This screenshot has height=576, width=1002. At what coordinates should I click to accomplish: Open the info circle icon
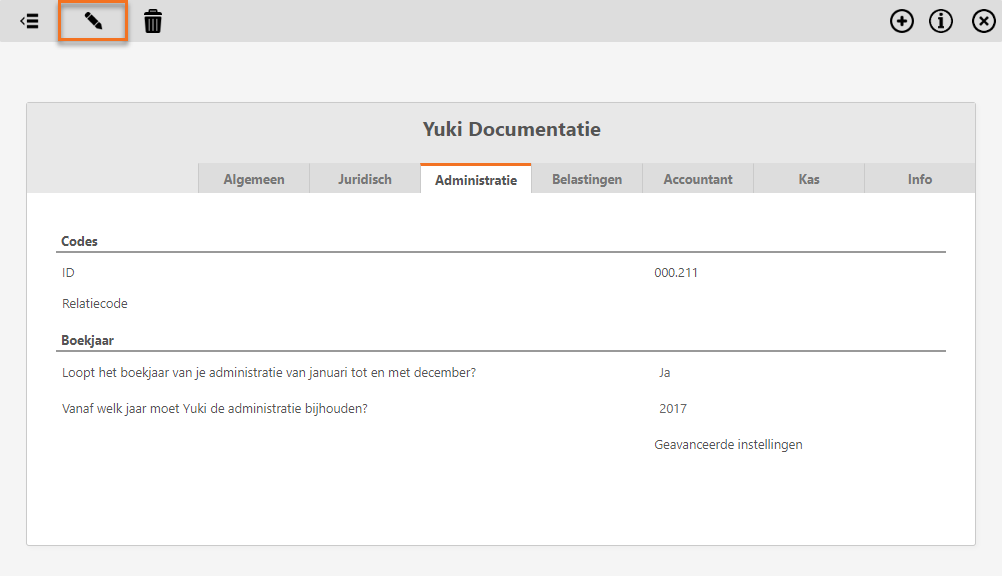tap(941, 21)
